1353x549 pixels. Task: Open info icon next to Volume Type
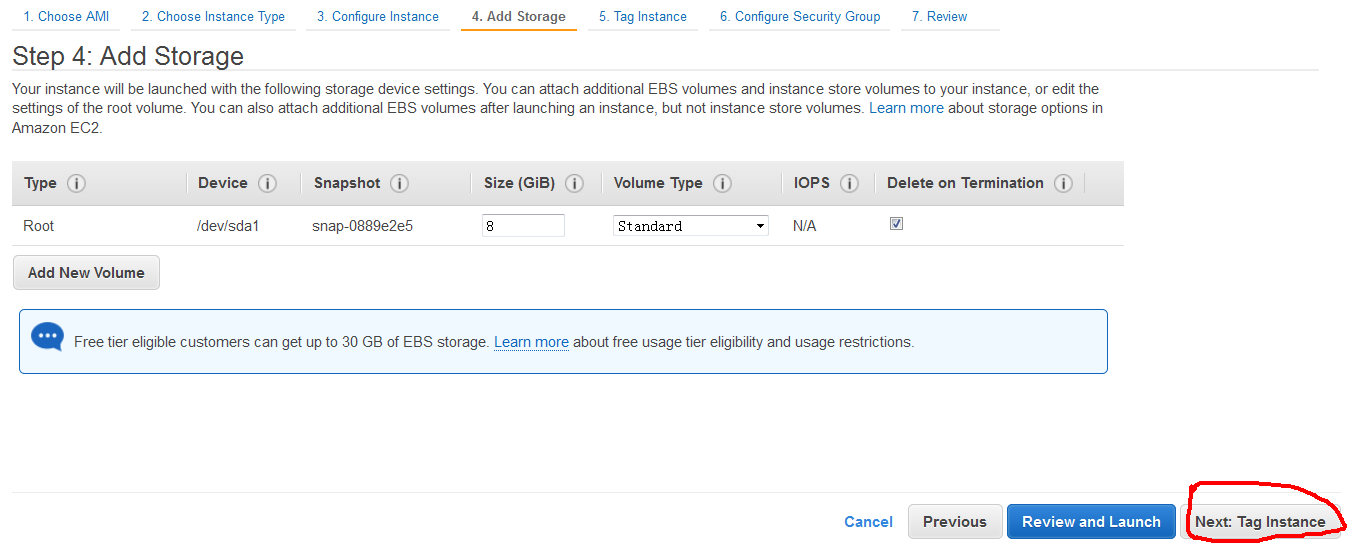(722, 184)
